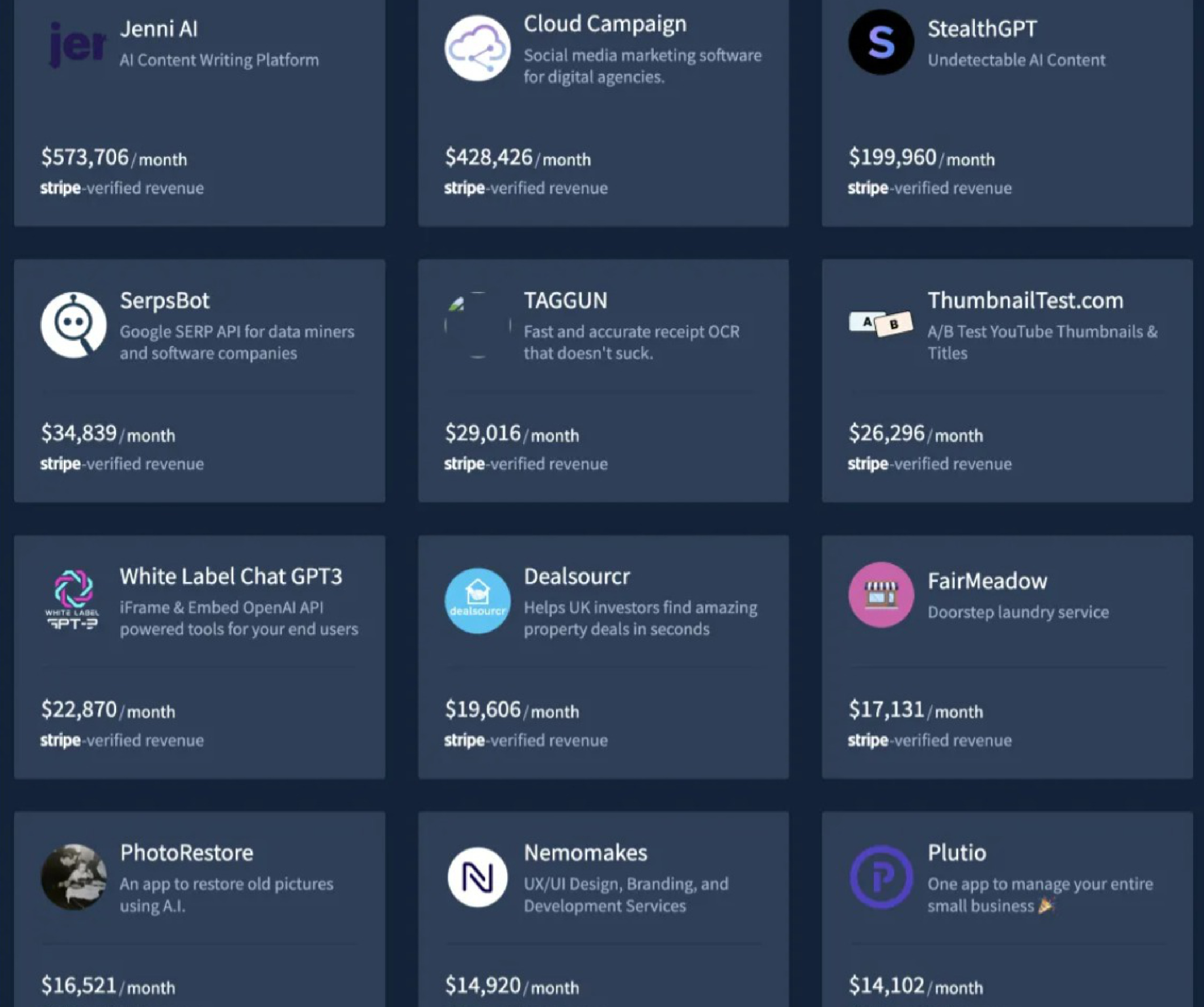The width and height of the screenshot is (1204, 1007).
Task: Open the PhotoRestore photo thumbnail
Action: [74, 877]
